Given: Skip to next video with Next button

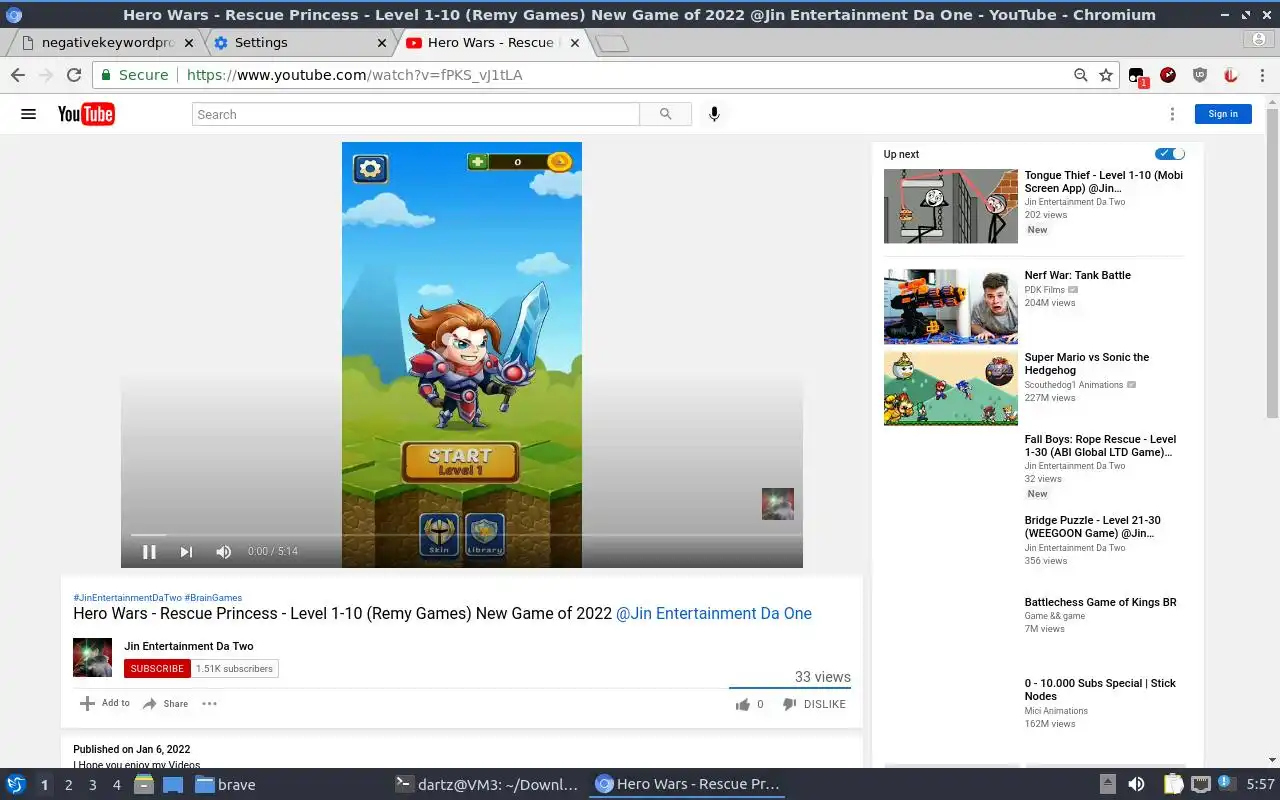Looking at the screenshot, I should coord(186,551).
